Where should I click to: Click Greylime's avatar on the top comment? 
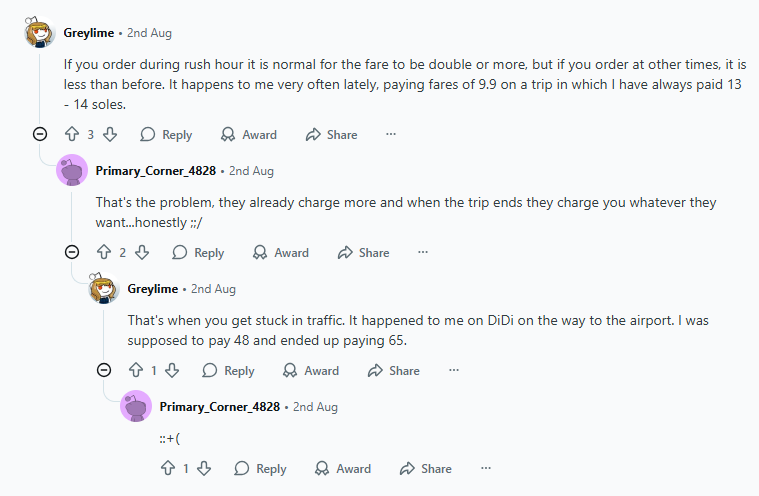pyautogui.click(x=40, y=33)
